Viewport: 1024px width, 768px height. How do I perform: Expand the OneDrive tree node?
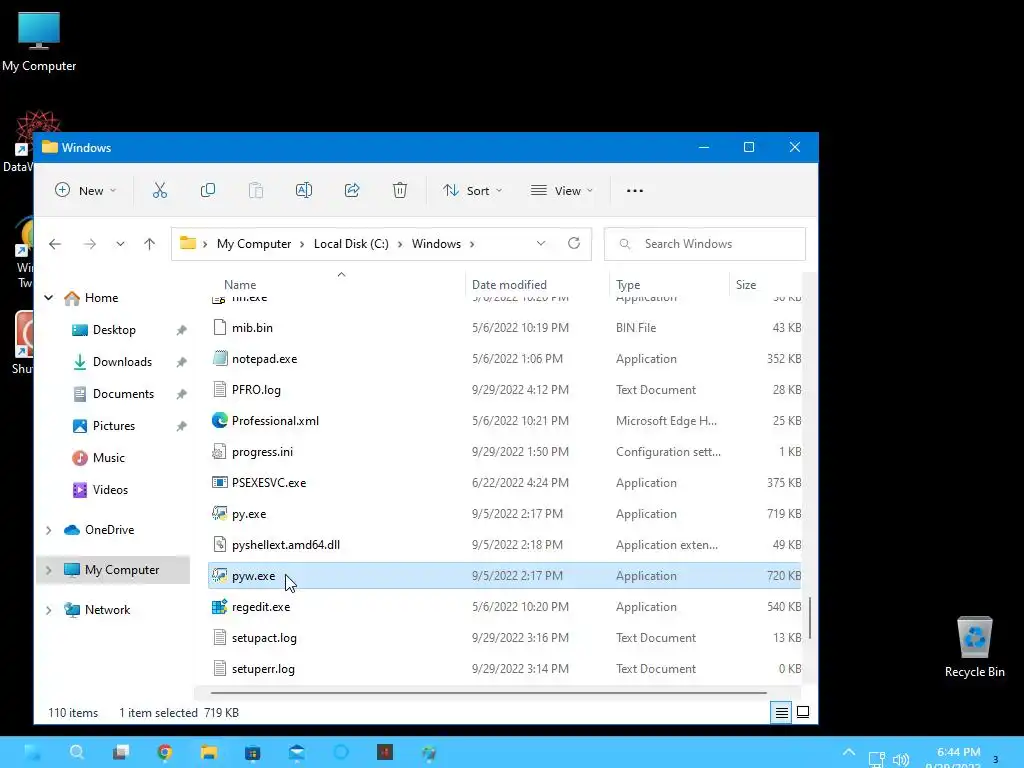pyautogui.click(x=49, y=530)
